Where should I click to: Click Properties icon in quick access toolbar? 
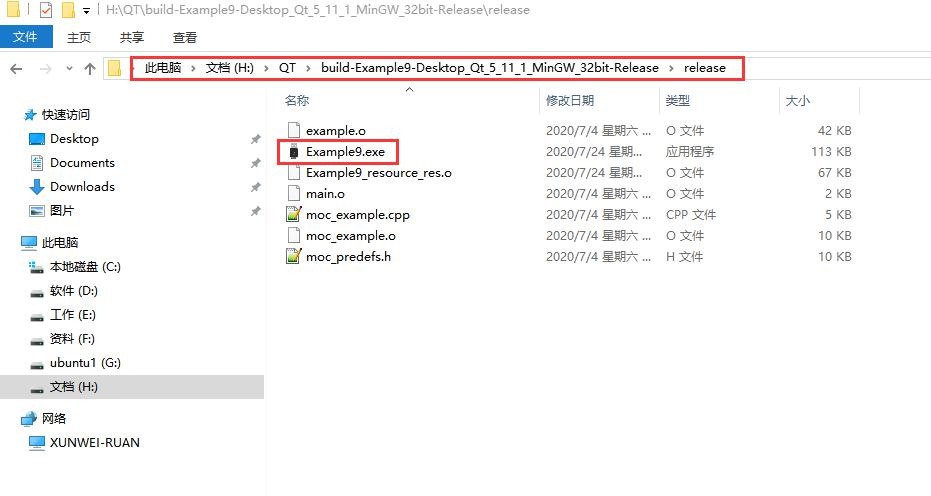click(46, 10)
